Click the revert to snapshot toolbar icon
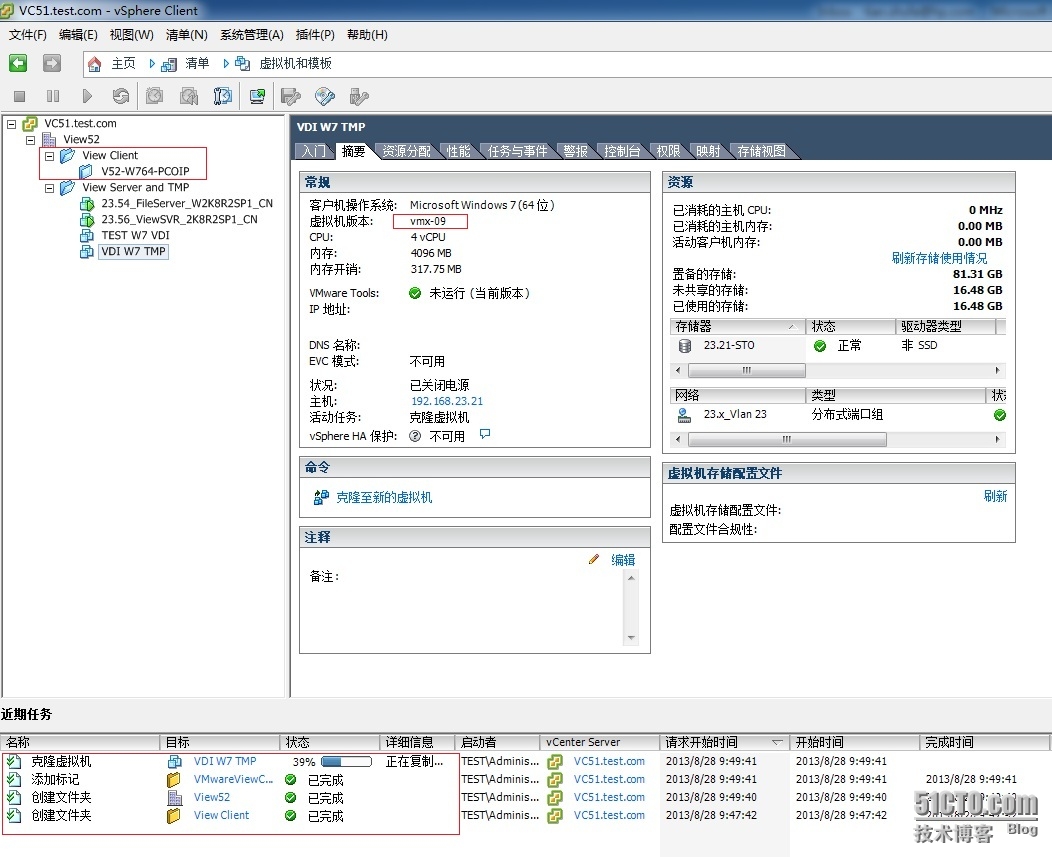Image resolution: width=1052 pixels, height=857 pixels. point(189,97)
